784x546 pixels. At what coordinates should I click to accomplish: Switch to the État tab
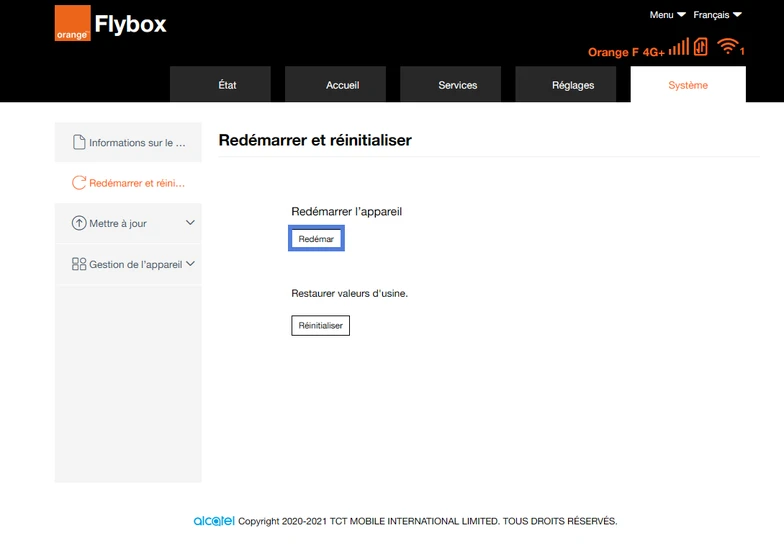[220, 84]
